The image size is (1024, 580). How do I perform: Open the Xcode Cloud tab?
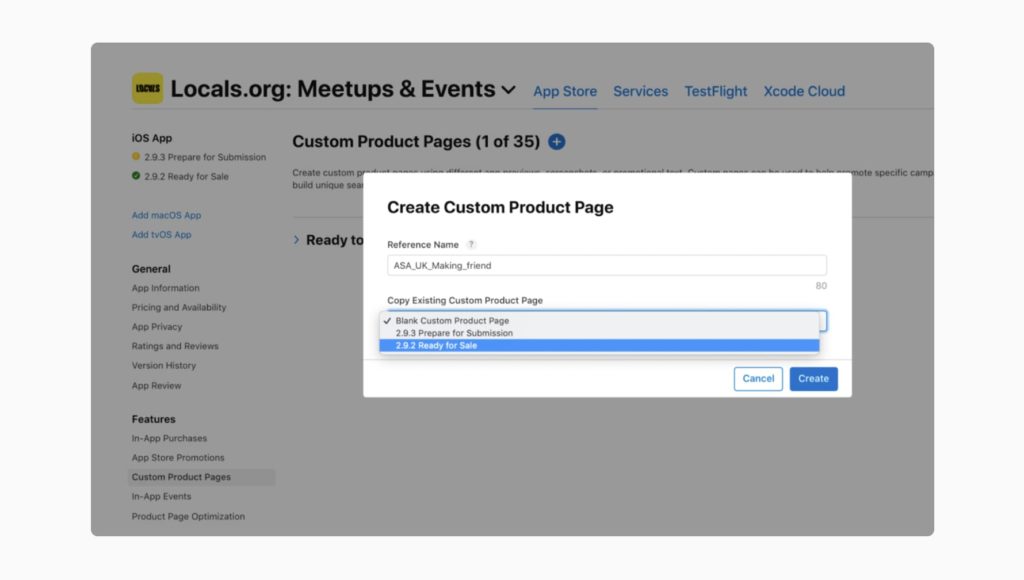point(805,91)
